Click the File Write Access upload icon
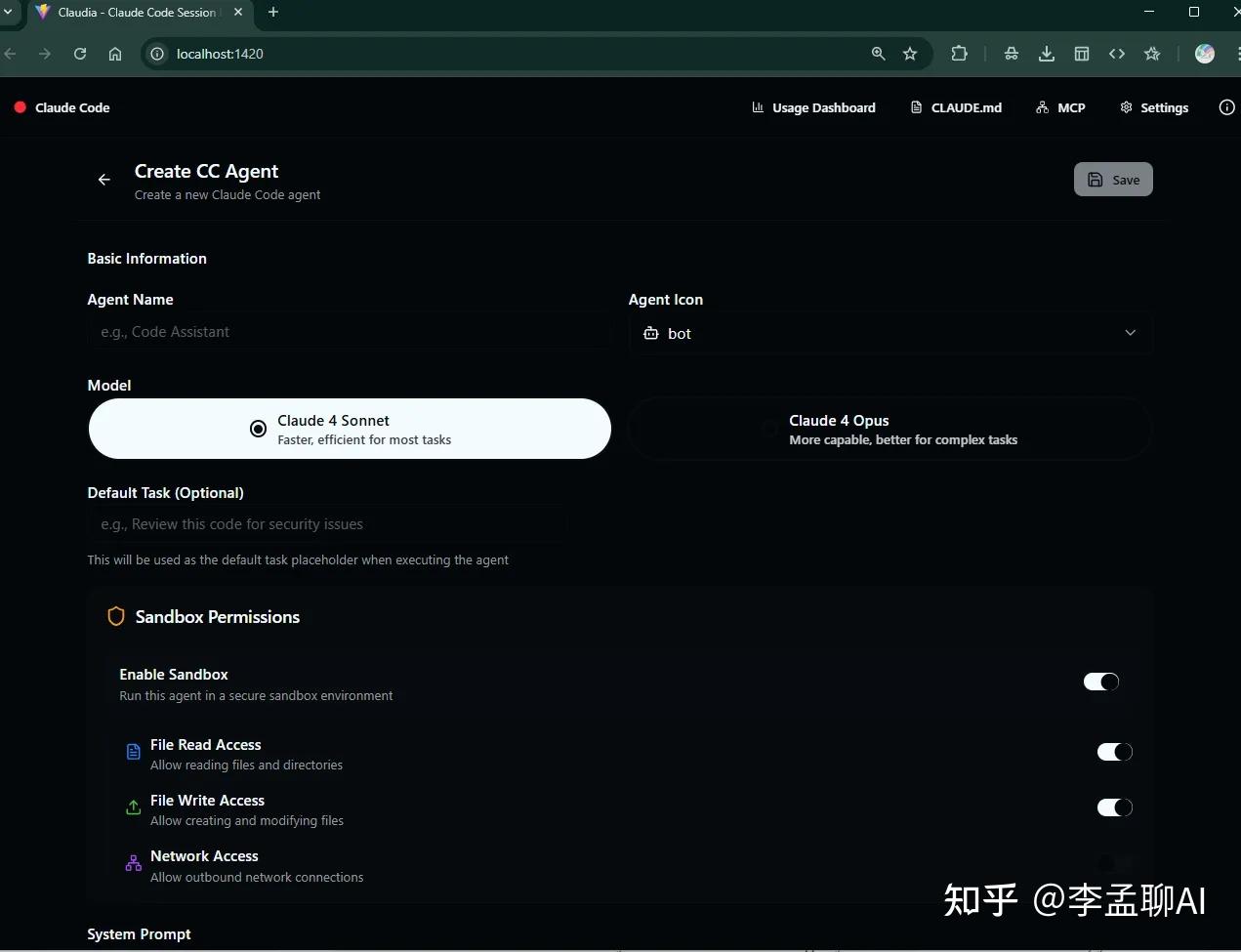The height and width of the screenshot is (952, 1241). pos(133,807)
